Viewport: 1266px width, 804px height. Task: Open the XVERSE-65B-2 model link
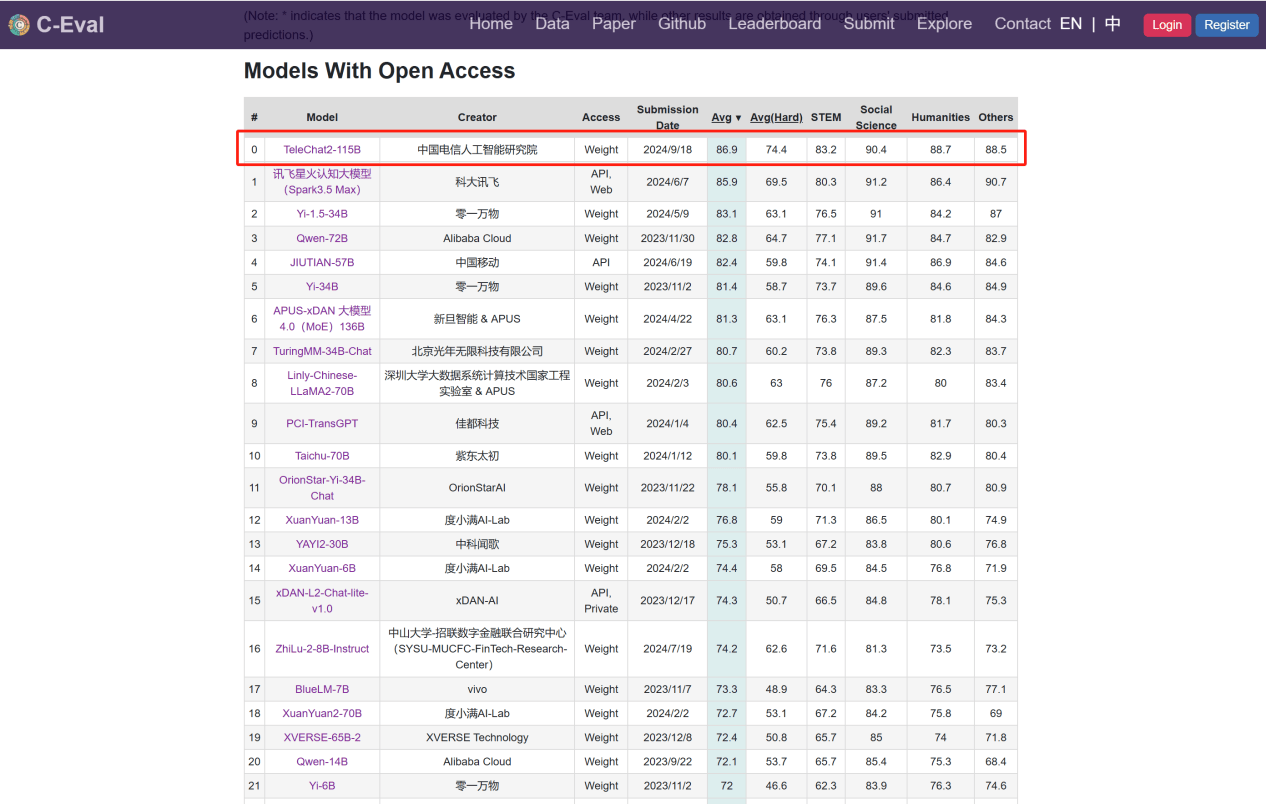(322, 738)
